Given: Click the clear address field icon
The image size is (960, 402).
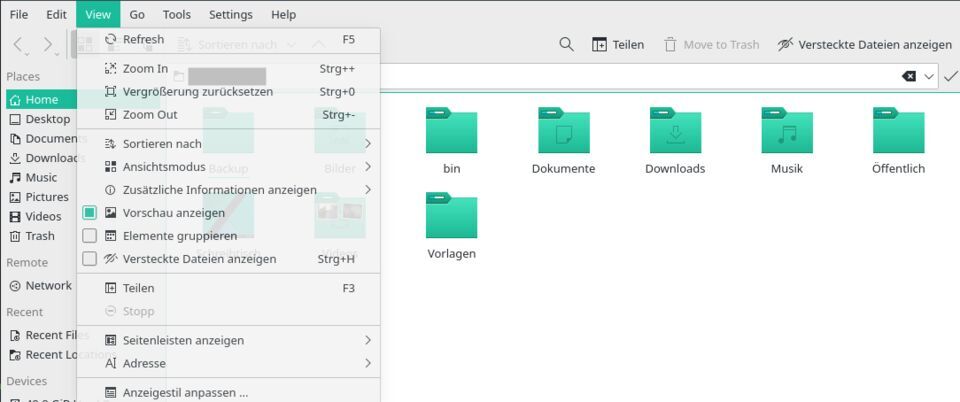Looking at the screenshot, I should click(908, 76).
